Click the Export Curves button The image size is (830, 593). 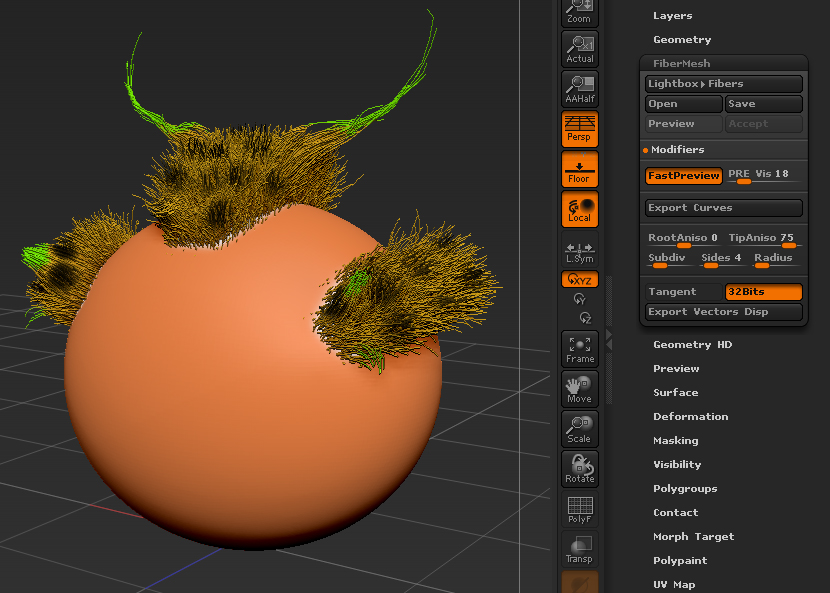click(723, 208)
